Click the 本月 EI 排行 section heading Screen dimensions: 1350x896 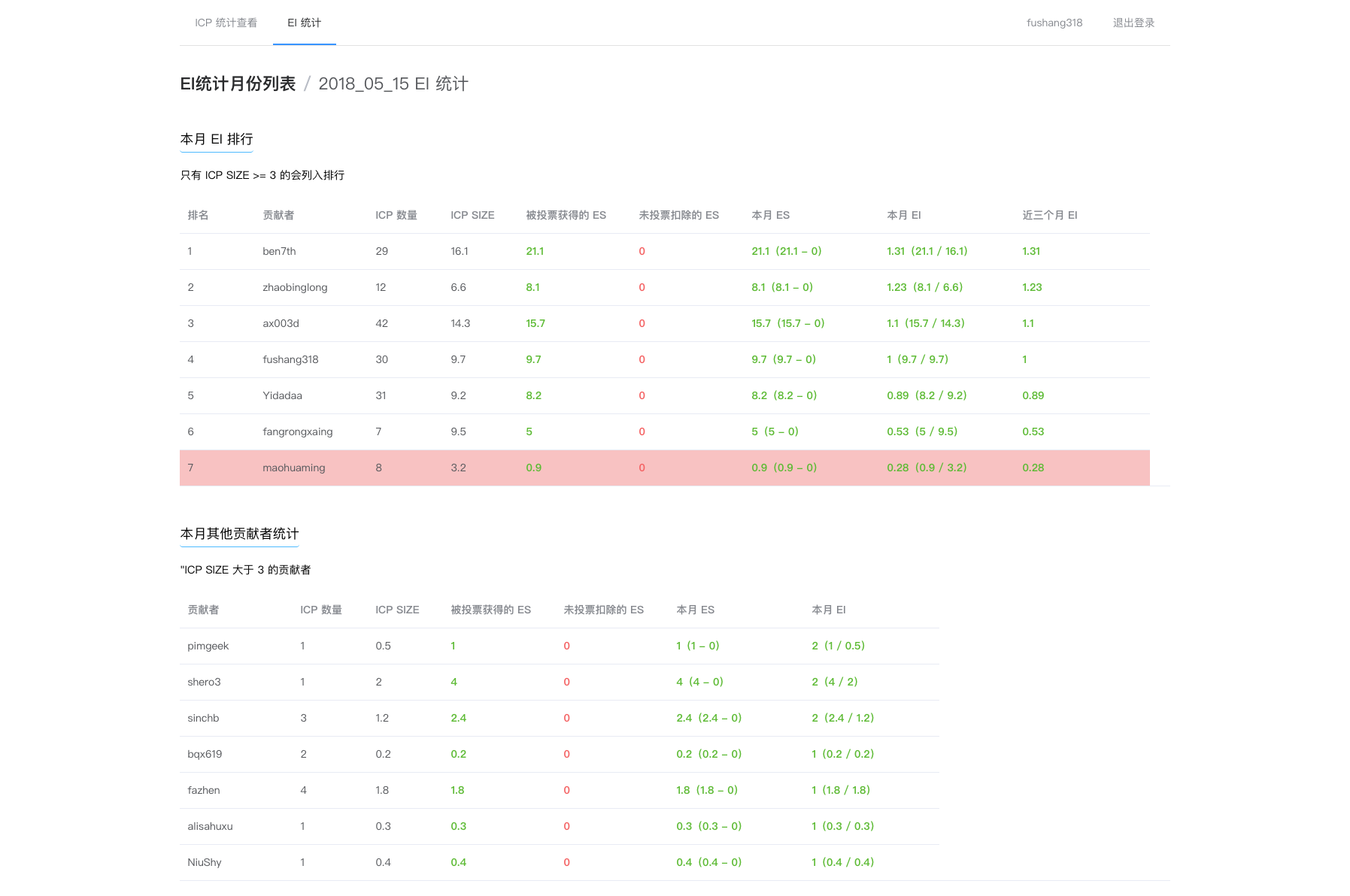216,139
